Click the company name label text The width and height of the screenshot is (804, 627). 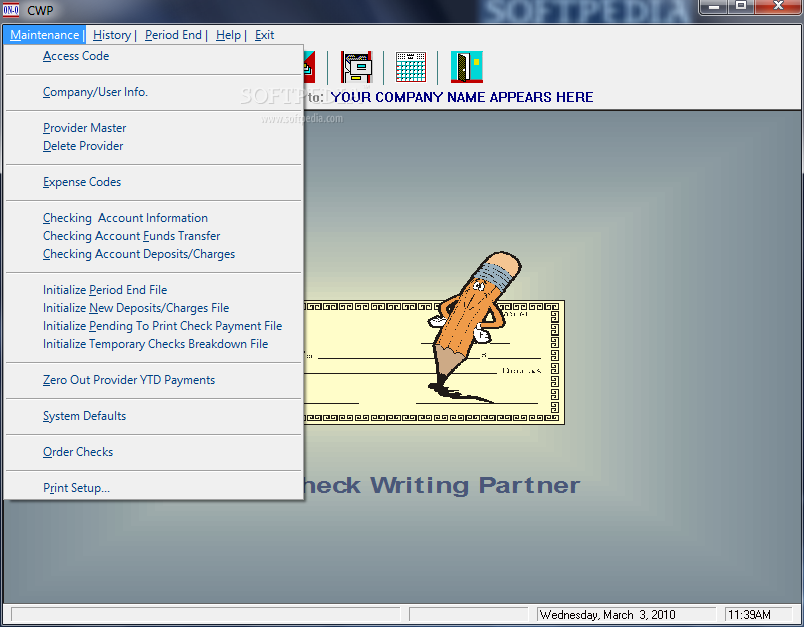(461, 97)
